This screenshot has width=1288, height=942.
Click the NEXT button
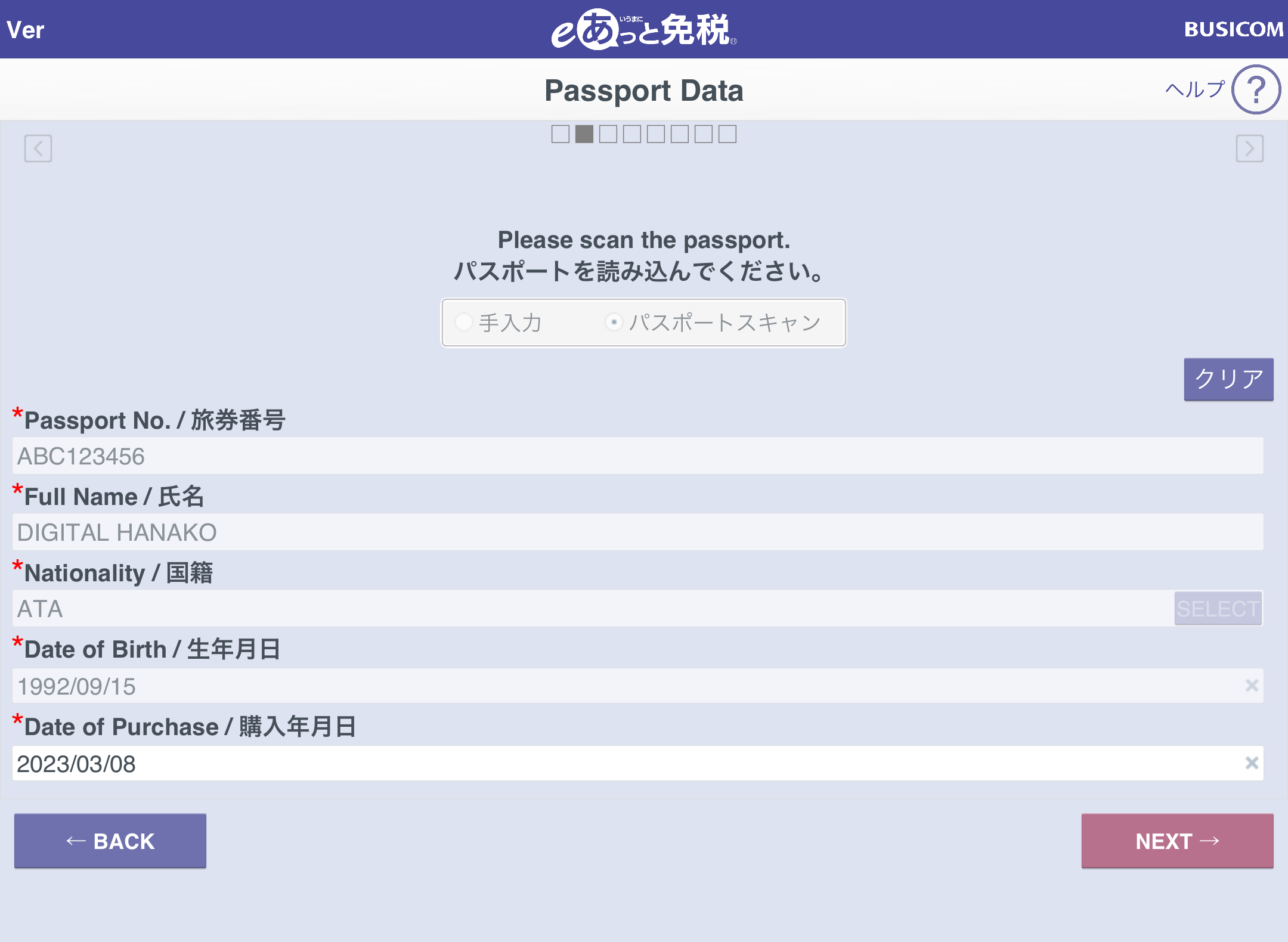(1177, 841)
